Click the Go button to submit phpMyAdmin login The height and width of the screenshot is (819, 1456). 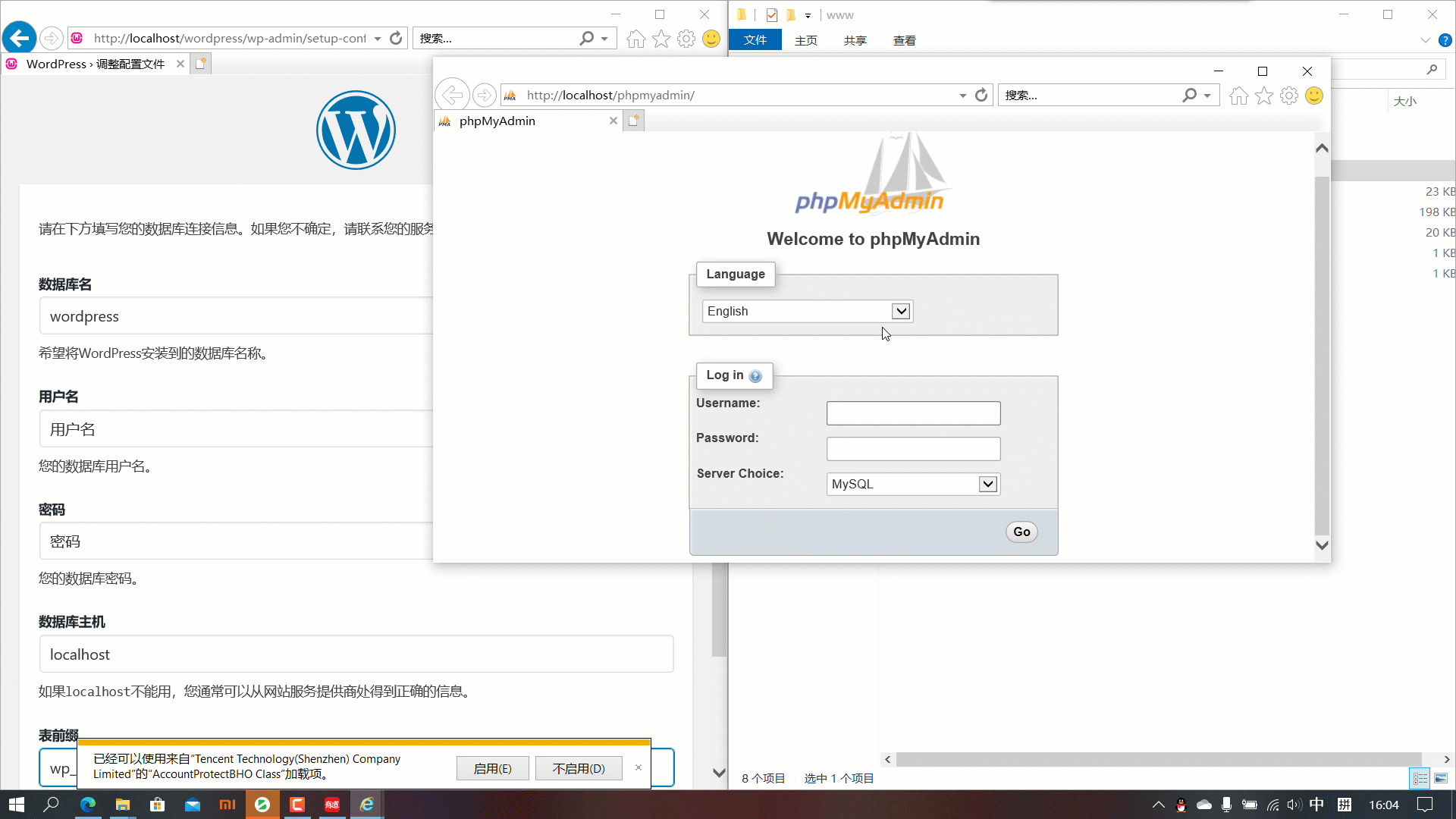(x=1022, y=531)
